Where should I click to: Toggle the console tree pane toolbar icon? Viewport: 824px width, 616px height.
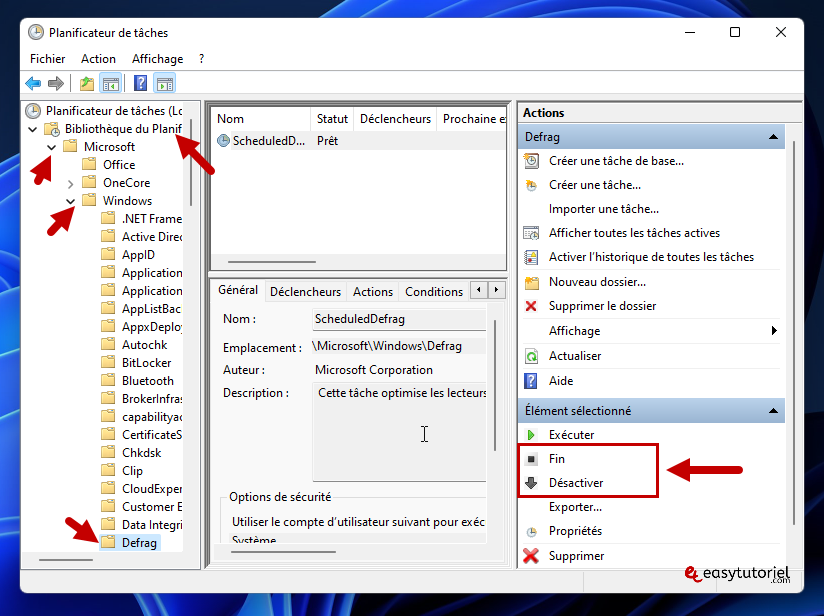(x=111, y=83)
